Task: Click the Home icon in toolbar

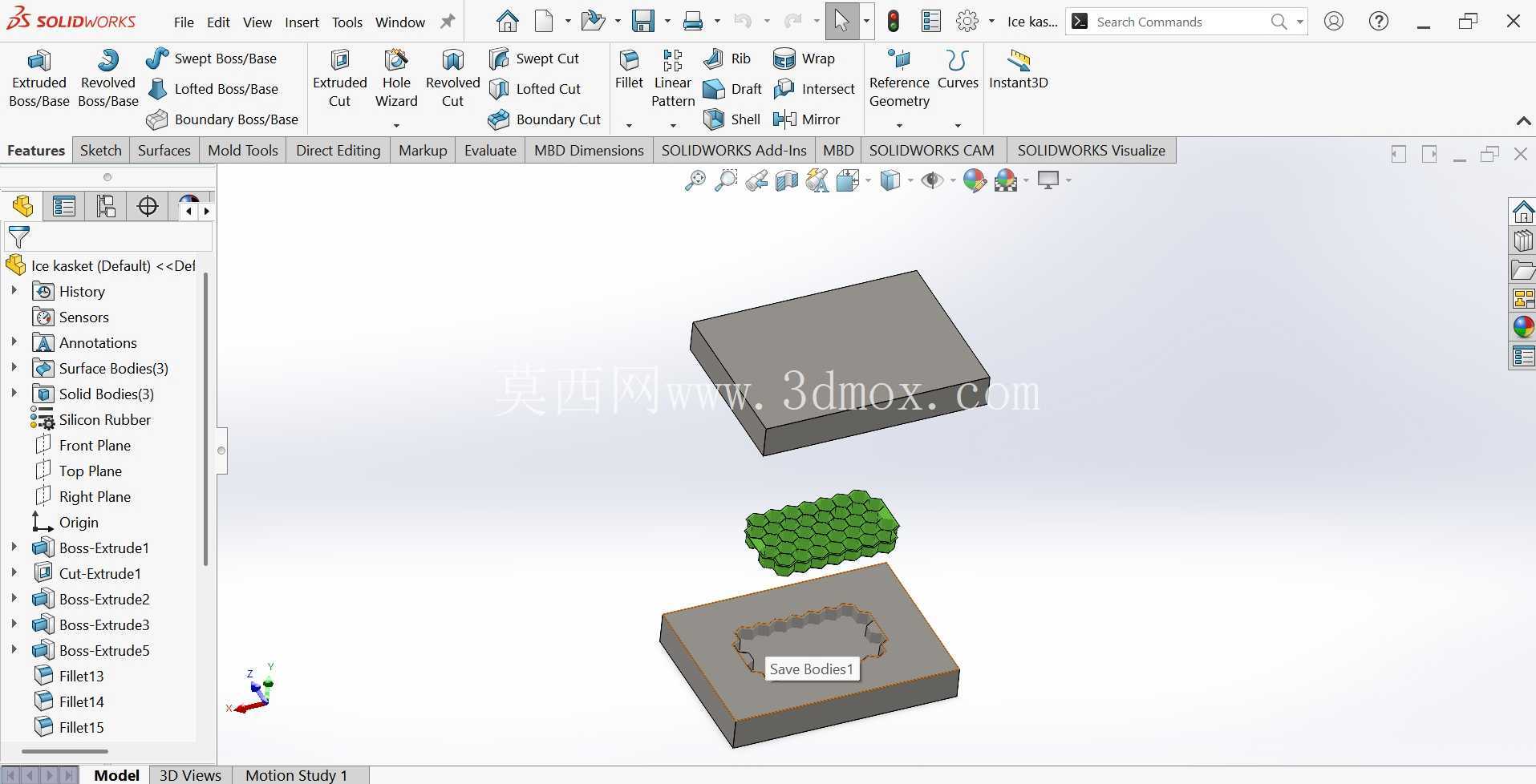Action: pyautogui.click(x=507, y=22)
